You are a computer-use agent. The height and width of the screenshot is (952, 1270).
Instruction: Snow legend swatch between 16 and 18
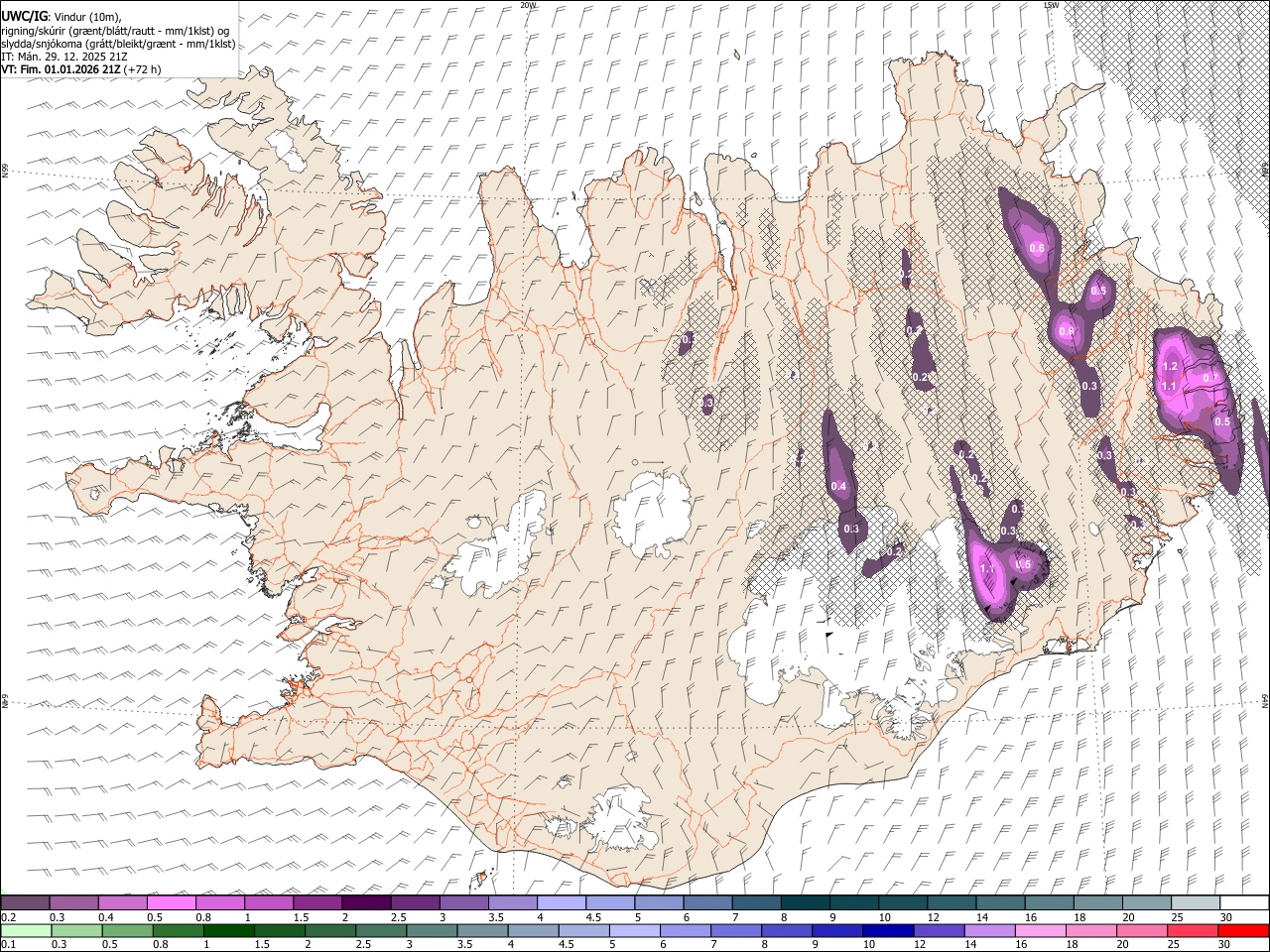coord(1050,903)
